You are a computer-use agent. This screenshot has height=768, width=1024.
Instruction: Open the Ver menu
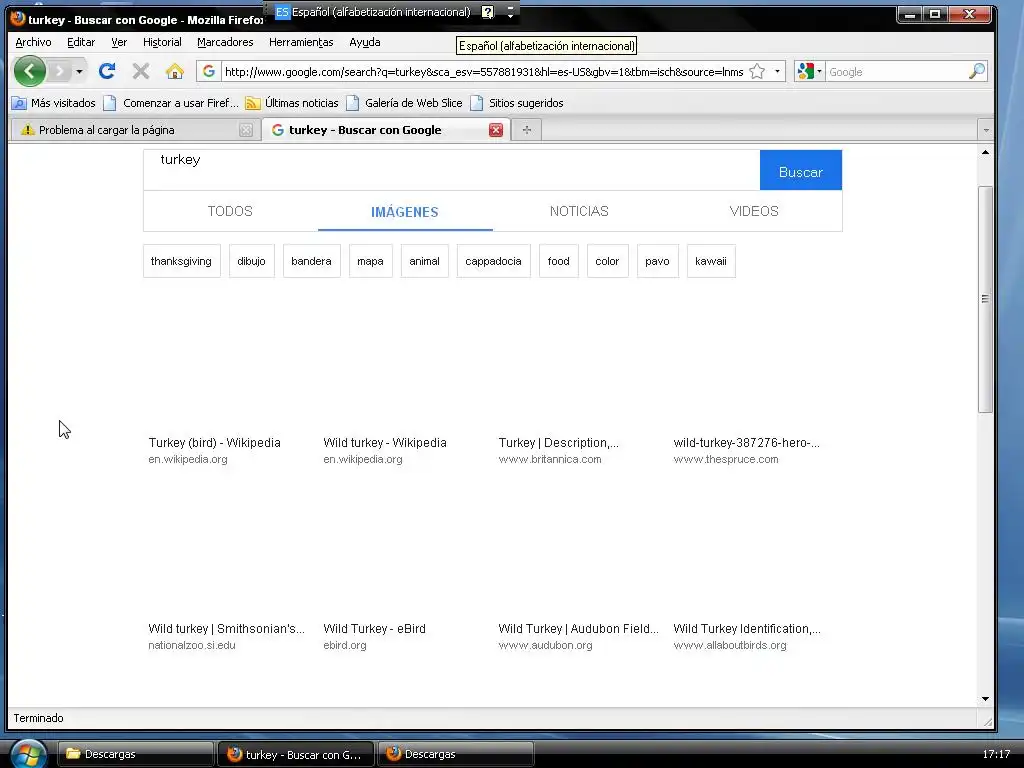[x=119, y=42]
